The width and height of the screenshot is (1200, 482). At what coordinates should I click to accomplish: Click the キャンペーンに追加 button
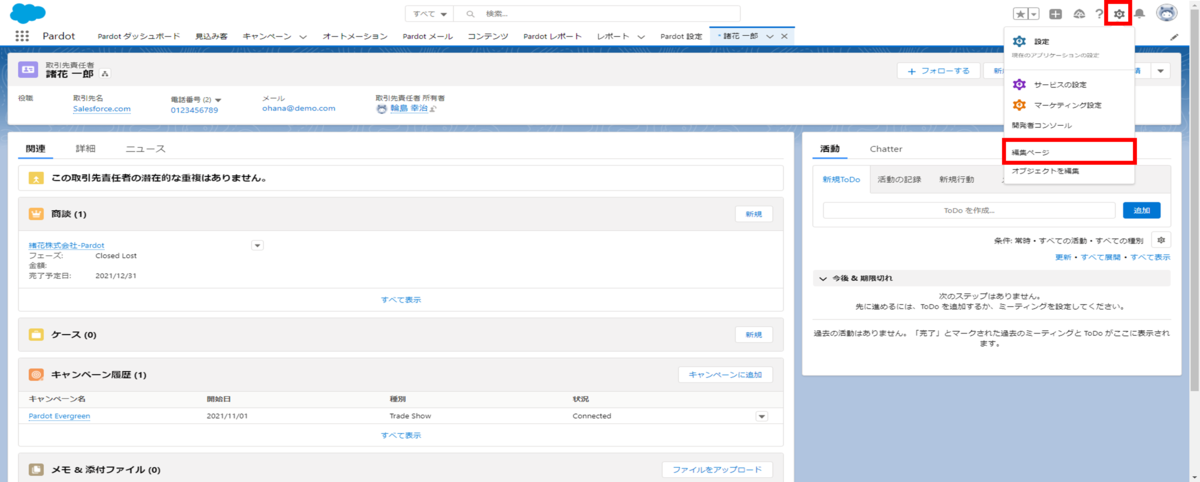coord(725,375)
